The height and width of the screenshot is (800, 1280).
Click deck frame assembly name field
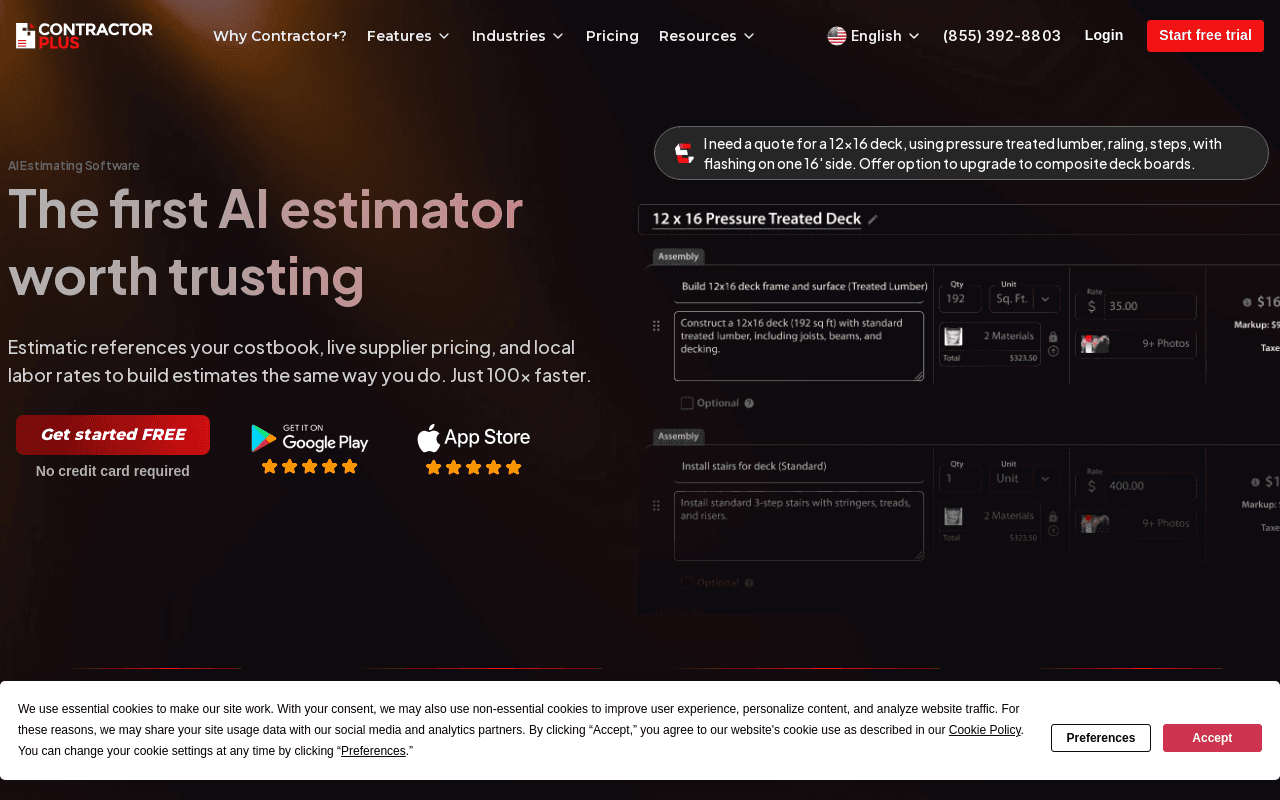[x=799, y=287]
